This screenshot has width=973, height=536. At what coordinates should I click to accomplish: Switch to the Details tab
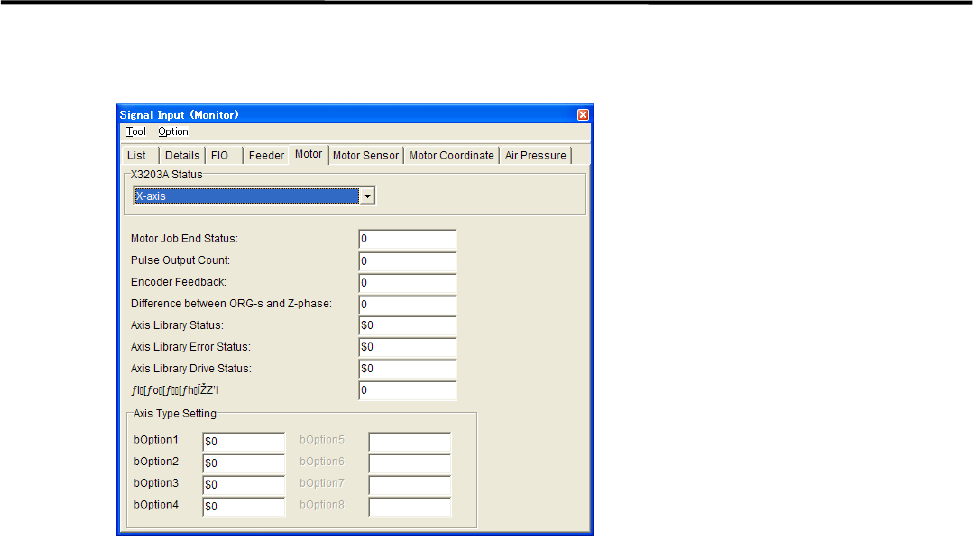(182, 155)
